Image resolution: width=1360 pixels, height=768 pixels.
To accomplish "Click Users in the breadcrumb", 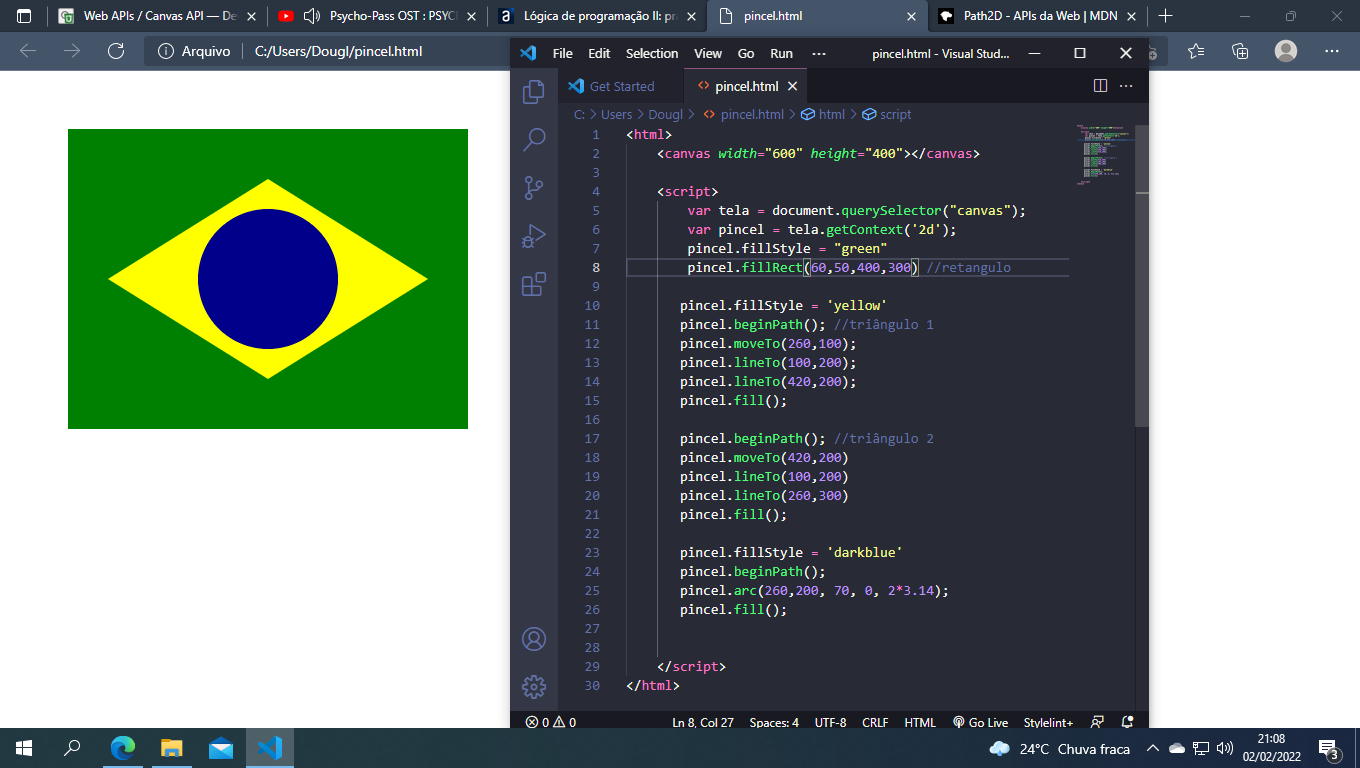I will click(x=616, y=114).
